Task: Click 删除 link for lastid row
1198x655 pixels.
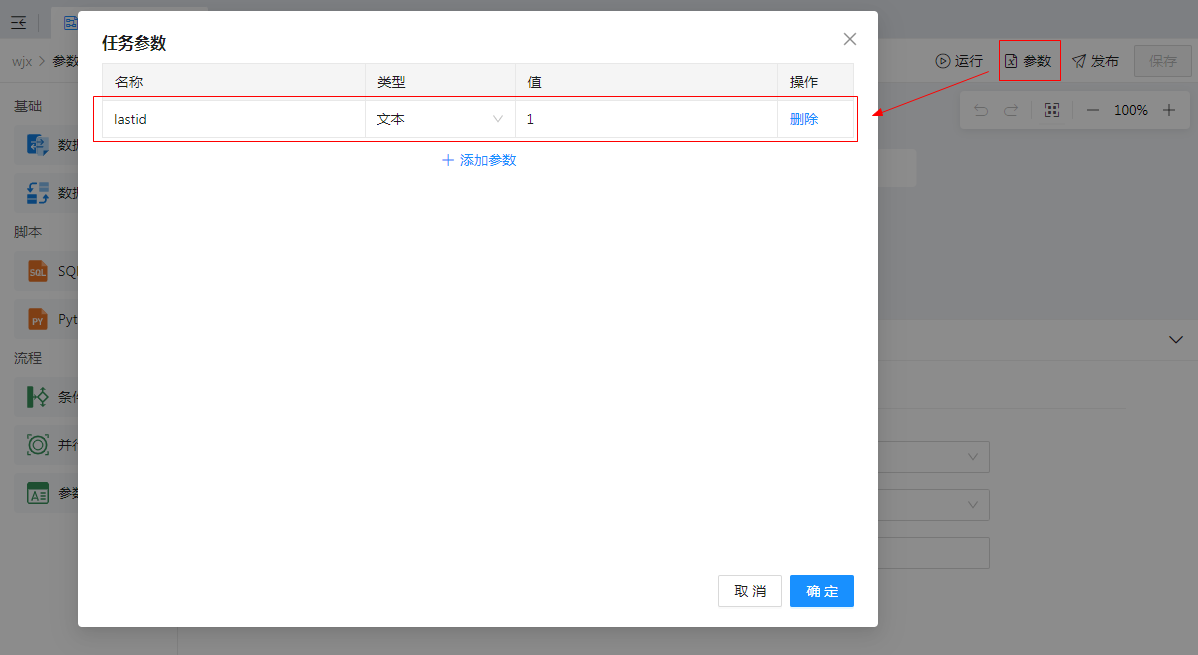Action: 804,119
